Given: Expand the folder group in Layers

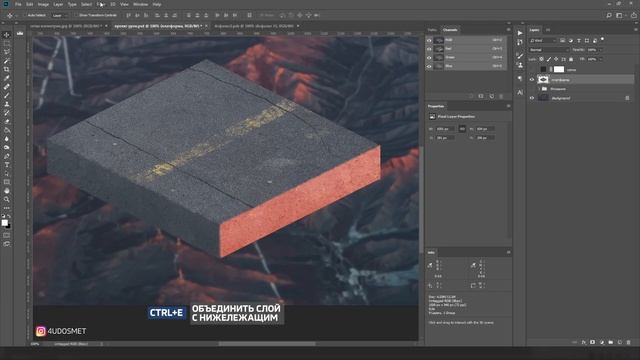Looking at the screenshot, I should [539, 89].
